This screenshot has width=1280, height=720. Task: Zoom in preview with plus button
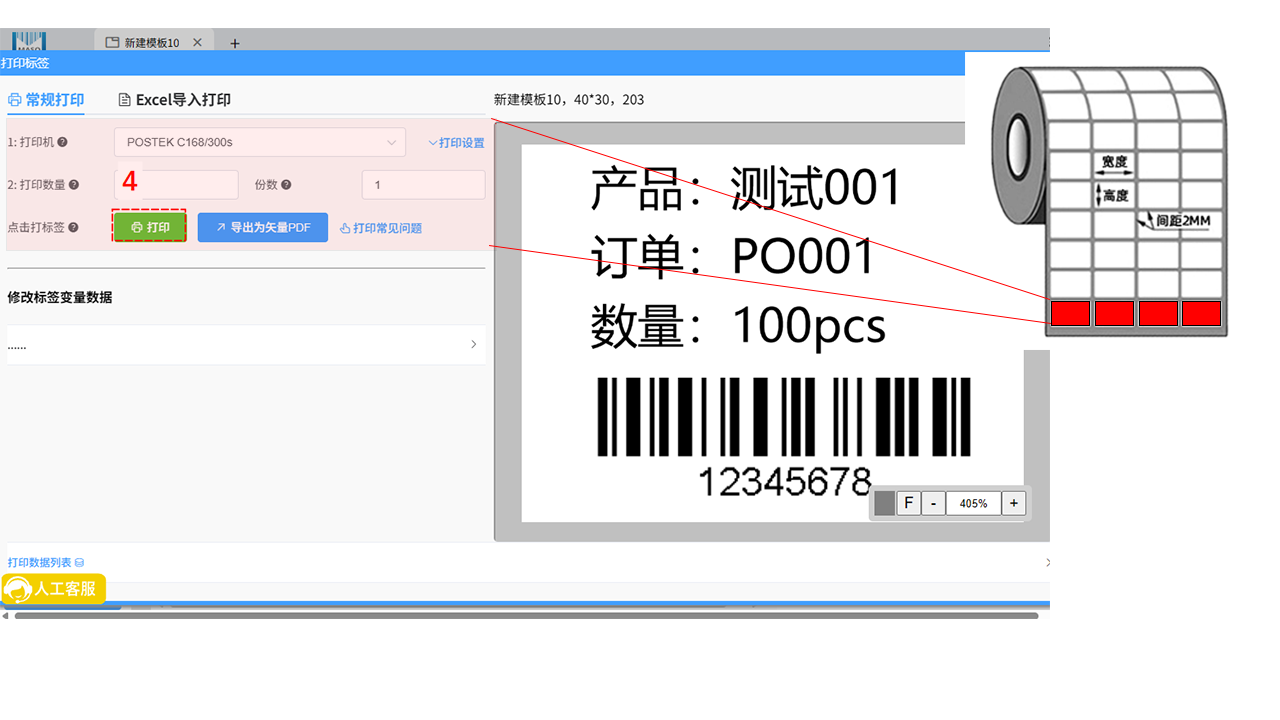[1014, 503]
